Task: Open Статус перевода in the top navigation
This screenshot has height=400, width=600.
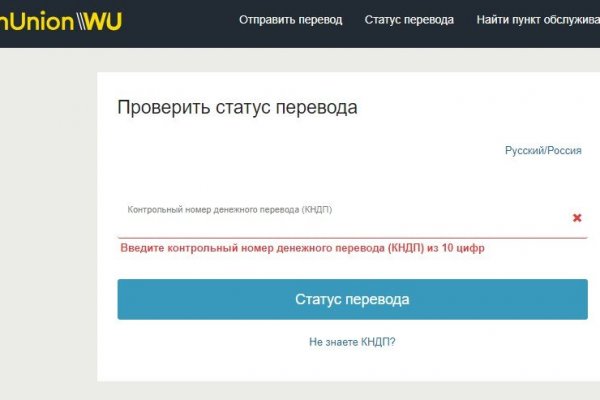Action: [x=409, y=20]
